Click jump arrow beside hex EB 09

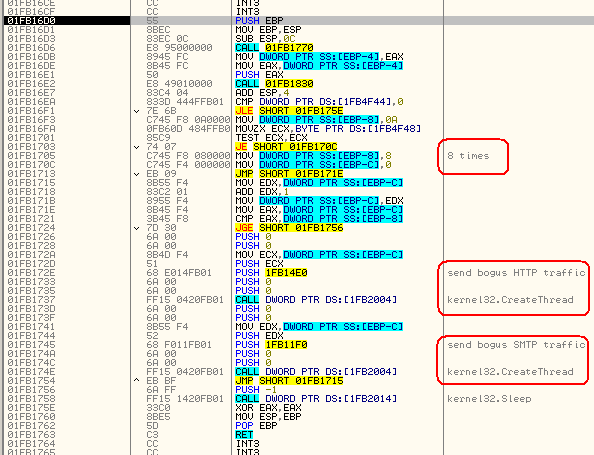pyautogui.click(x=137, y=174)
